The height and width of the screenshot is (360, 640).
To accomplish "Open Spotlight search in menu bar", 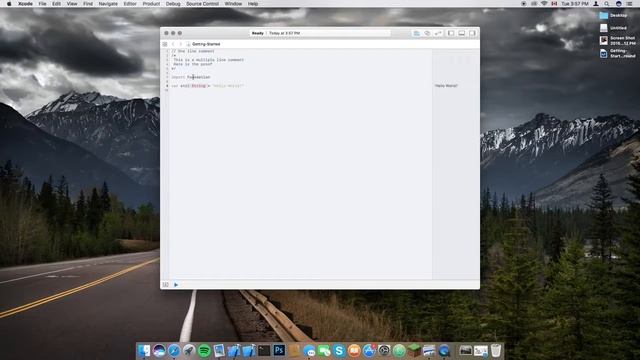I will pyautogui.click(x=607, y=4).
